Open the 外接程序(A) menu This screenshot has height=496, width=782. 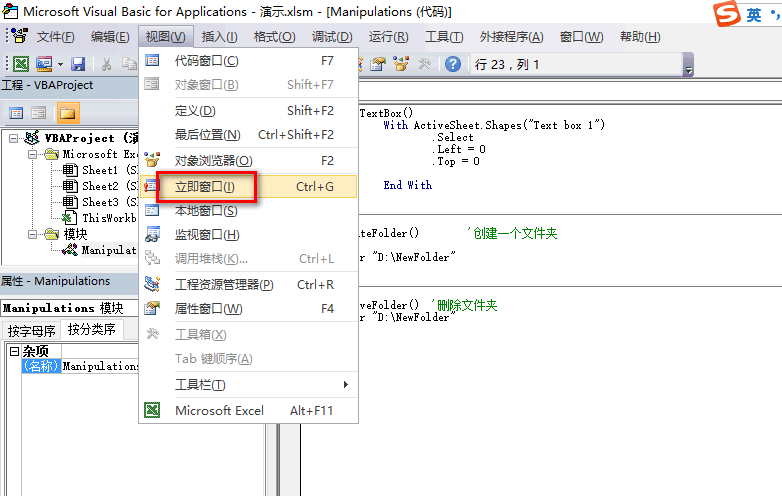pyautogui.click(x=511, y=37)
